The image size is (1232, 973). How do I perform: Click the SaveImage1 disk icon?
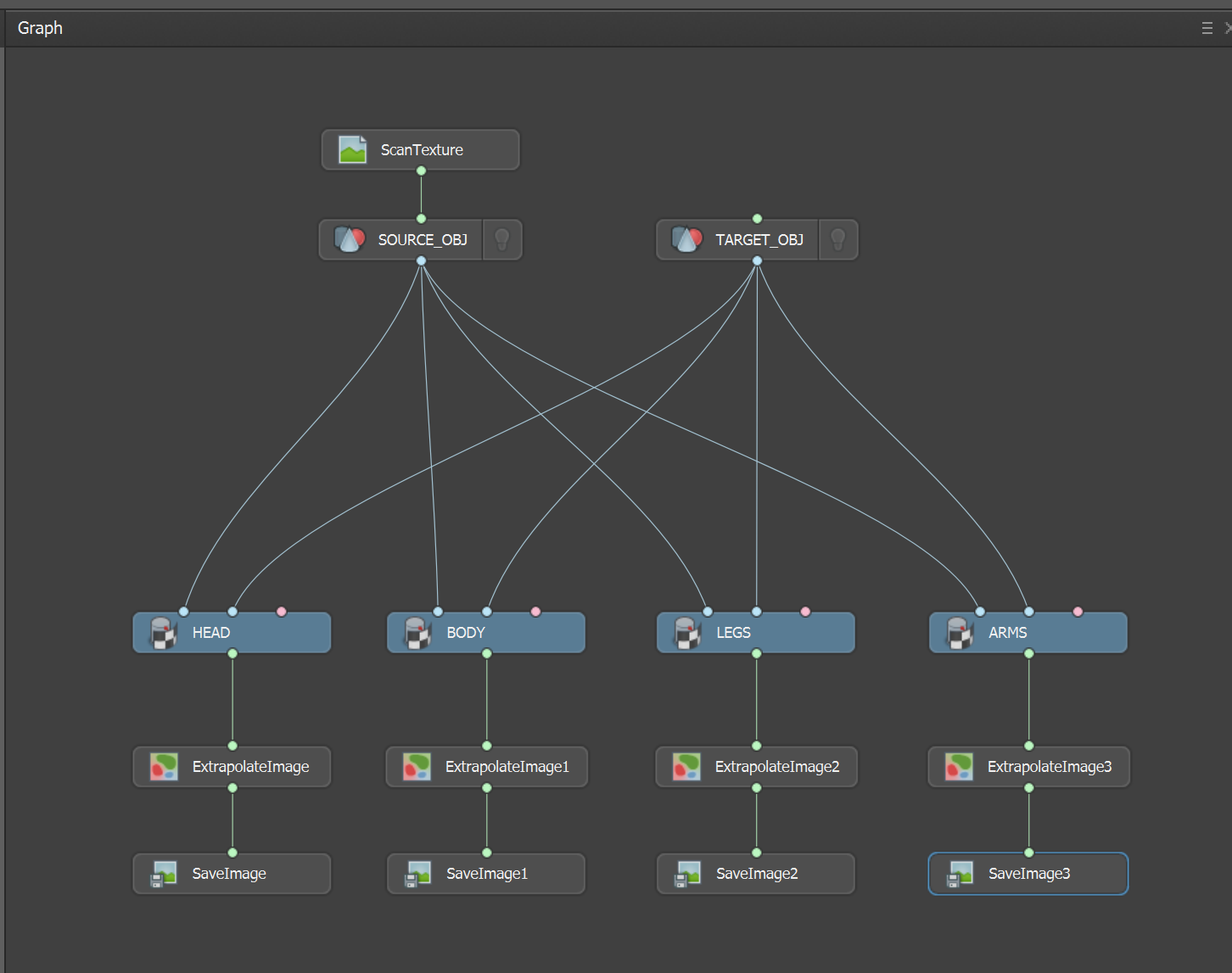(417, 874)
